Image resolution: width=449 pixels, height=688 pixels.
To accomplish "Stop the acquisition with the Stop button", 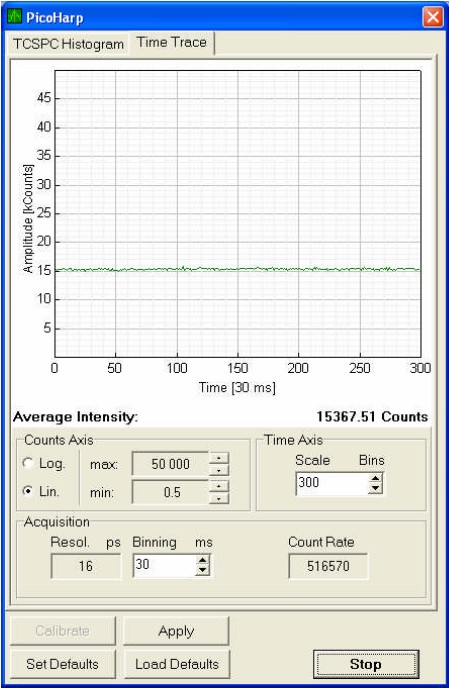I will (x=366, y=664).
